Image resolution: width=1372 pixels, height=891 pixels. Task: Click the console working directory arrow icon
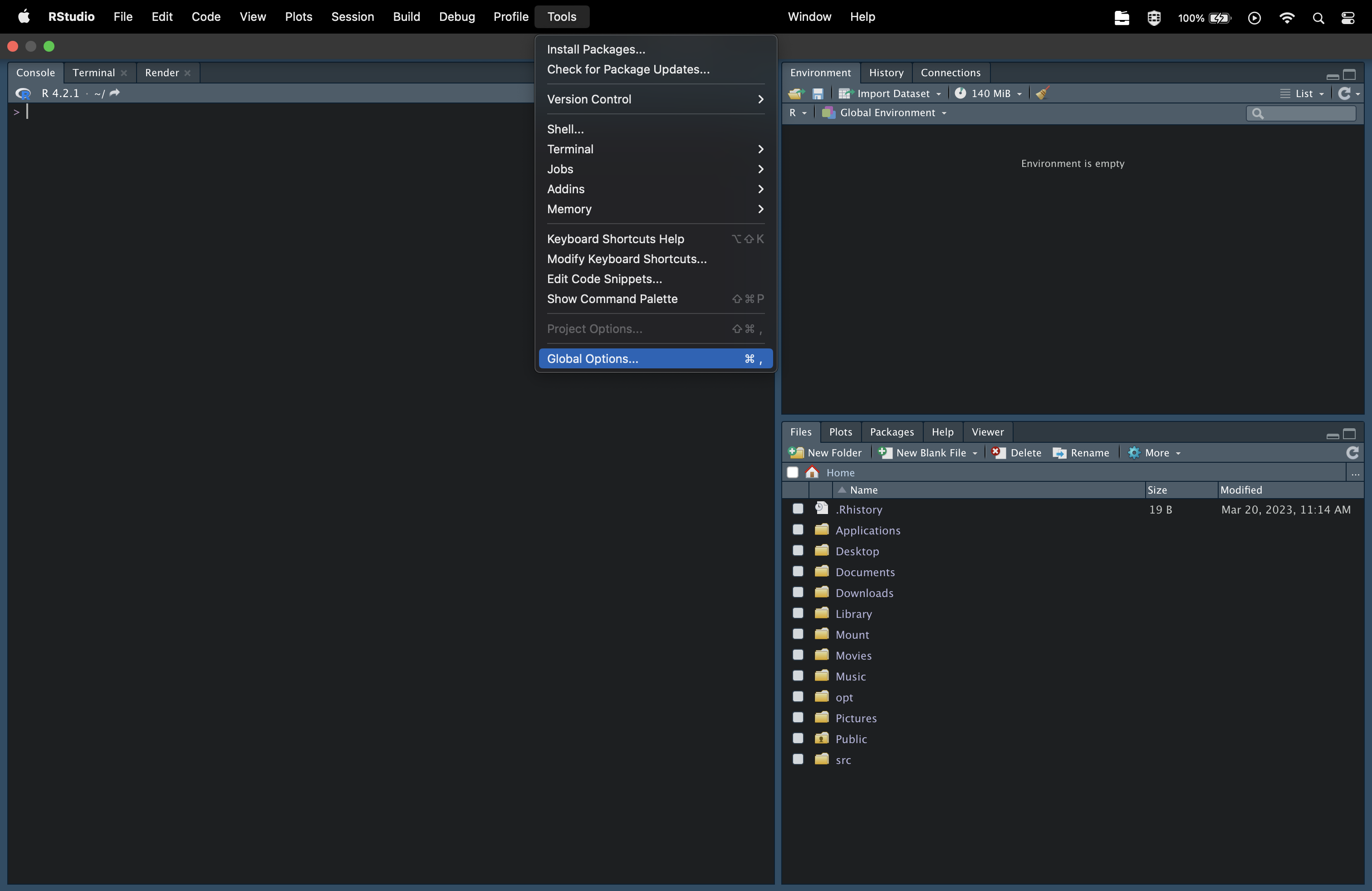click(x=115, y=93)
